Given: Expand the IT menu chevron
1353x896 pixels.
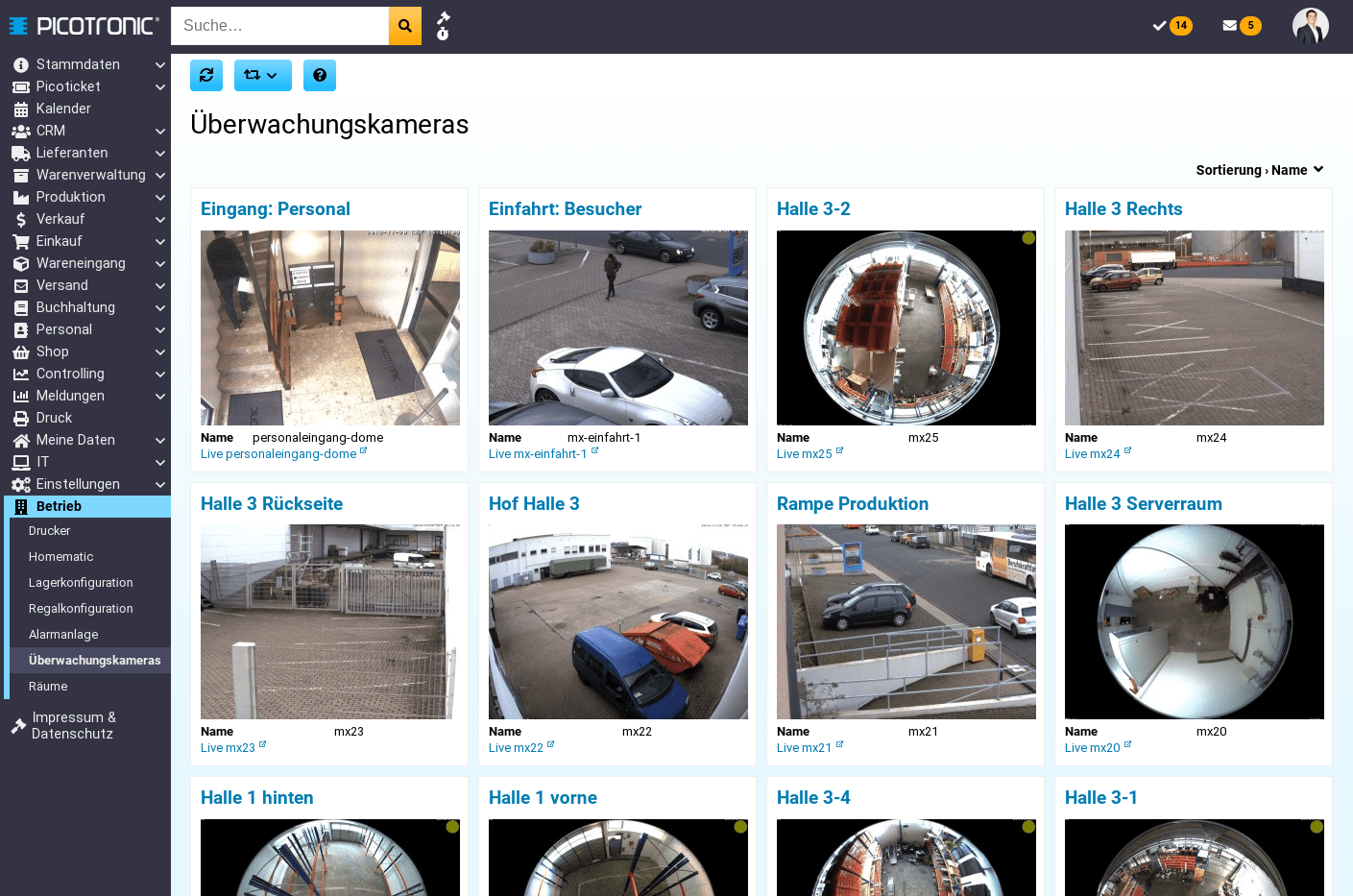Looking at the screenshot, I should pos(160,462).
